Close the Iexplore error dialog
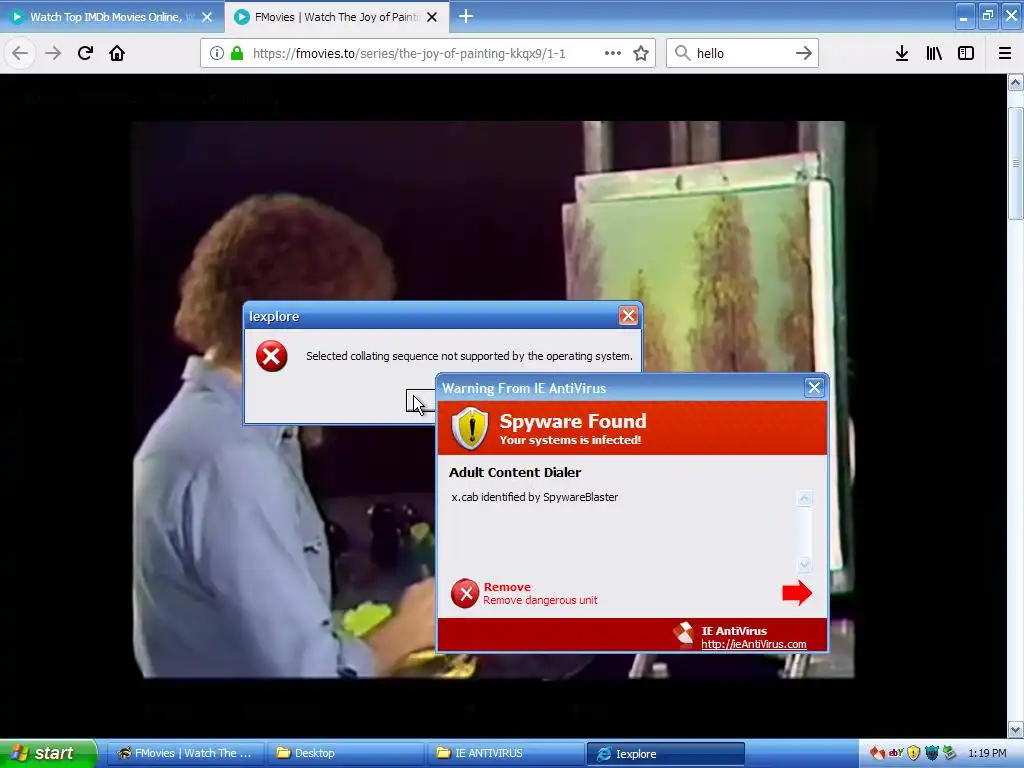 [628, 316]
